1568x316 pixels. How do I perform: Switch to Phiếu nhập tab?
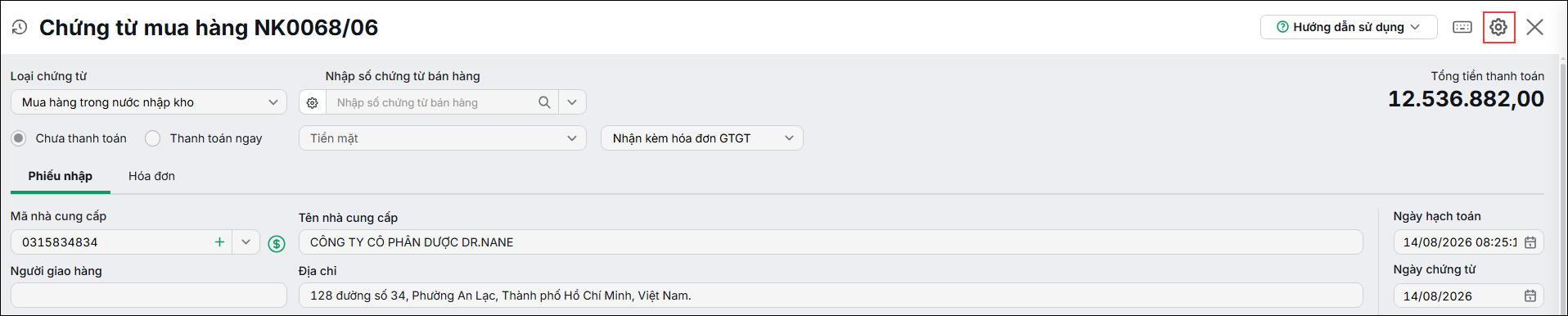pyautogui.click(x=61, y=176)
